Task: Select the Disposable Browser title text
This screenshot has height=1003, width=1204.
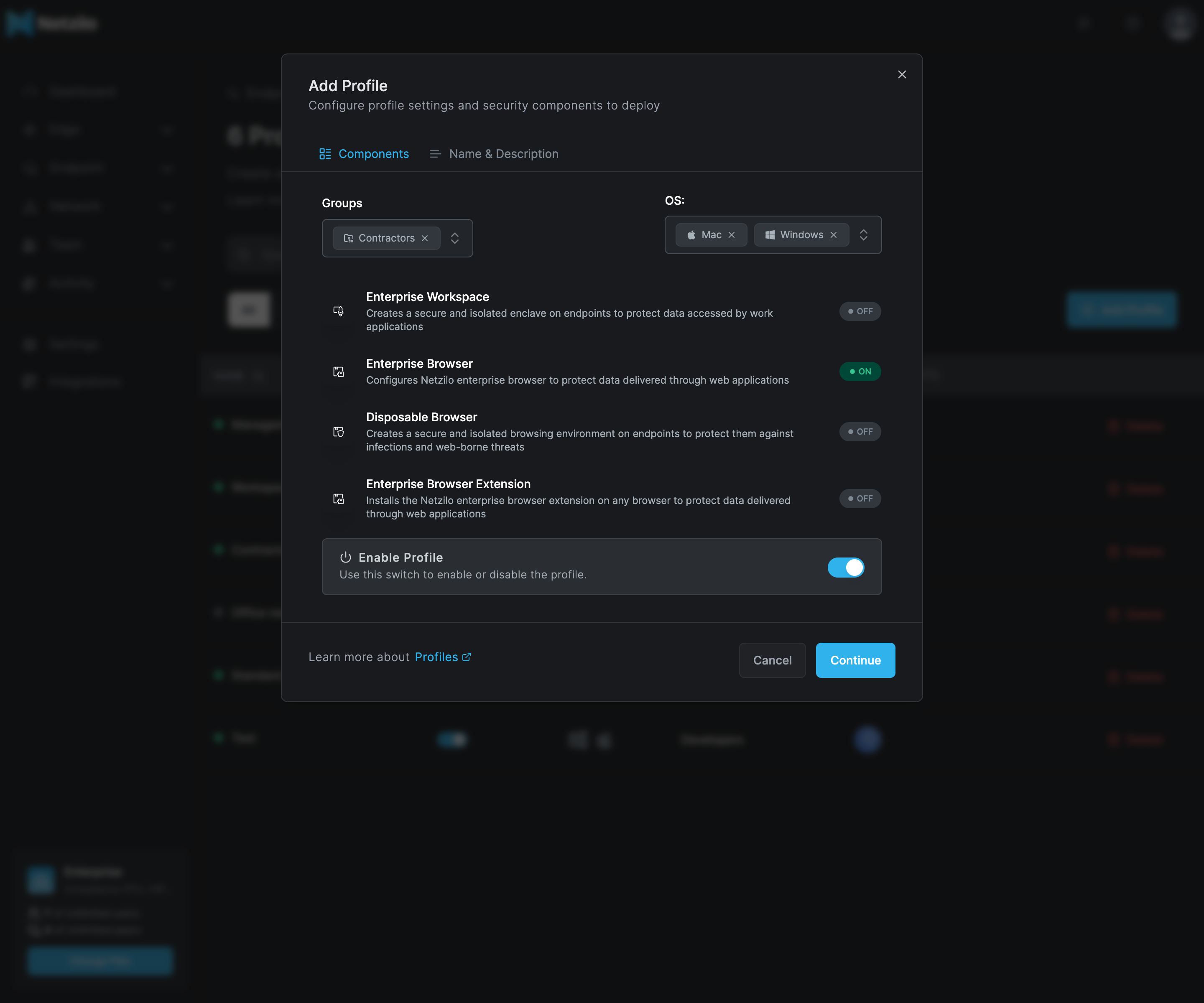Action: 421,417
